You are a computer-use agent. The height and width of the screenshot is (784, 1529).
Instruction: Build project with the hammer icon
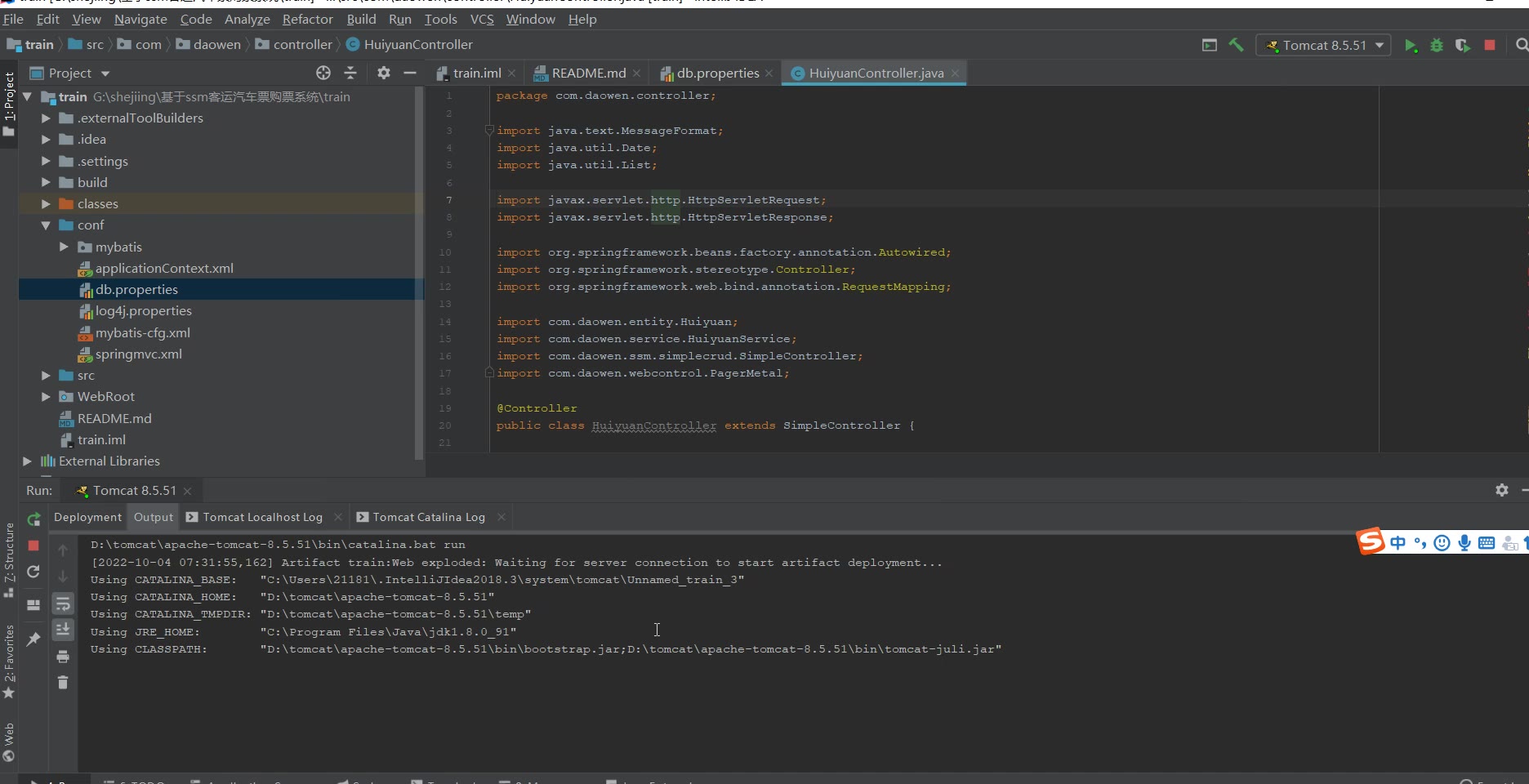(1236, 46)
